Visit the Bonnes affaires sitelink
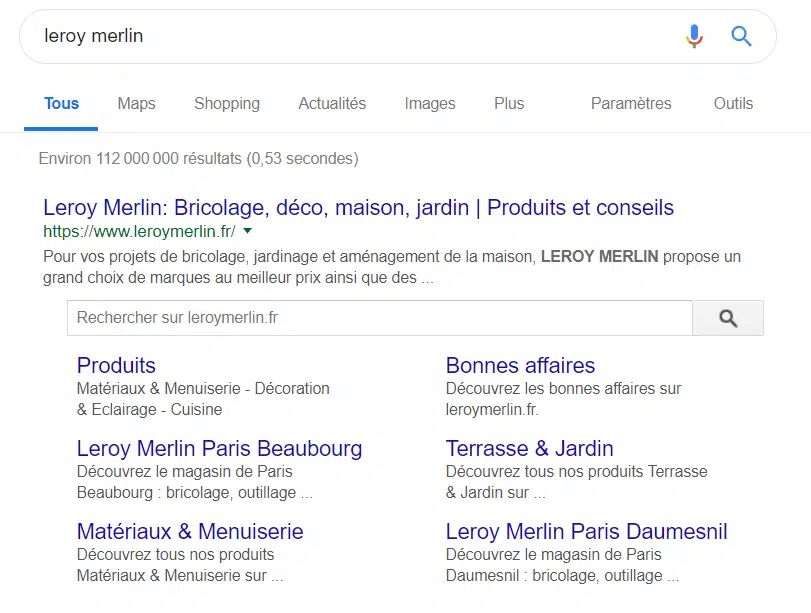Image resolution: width=811 pixels, height=613 pixels. click(x=520, y=366)
